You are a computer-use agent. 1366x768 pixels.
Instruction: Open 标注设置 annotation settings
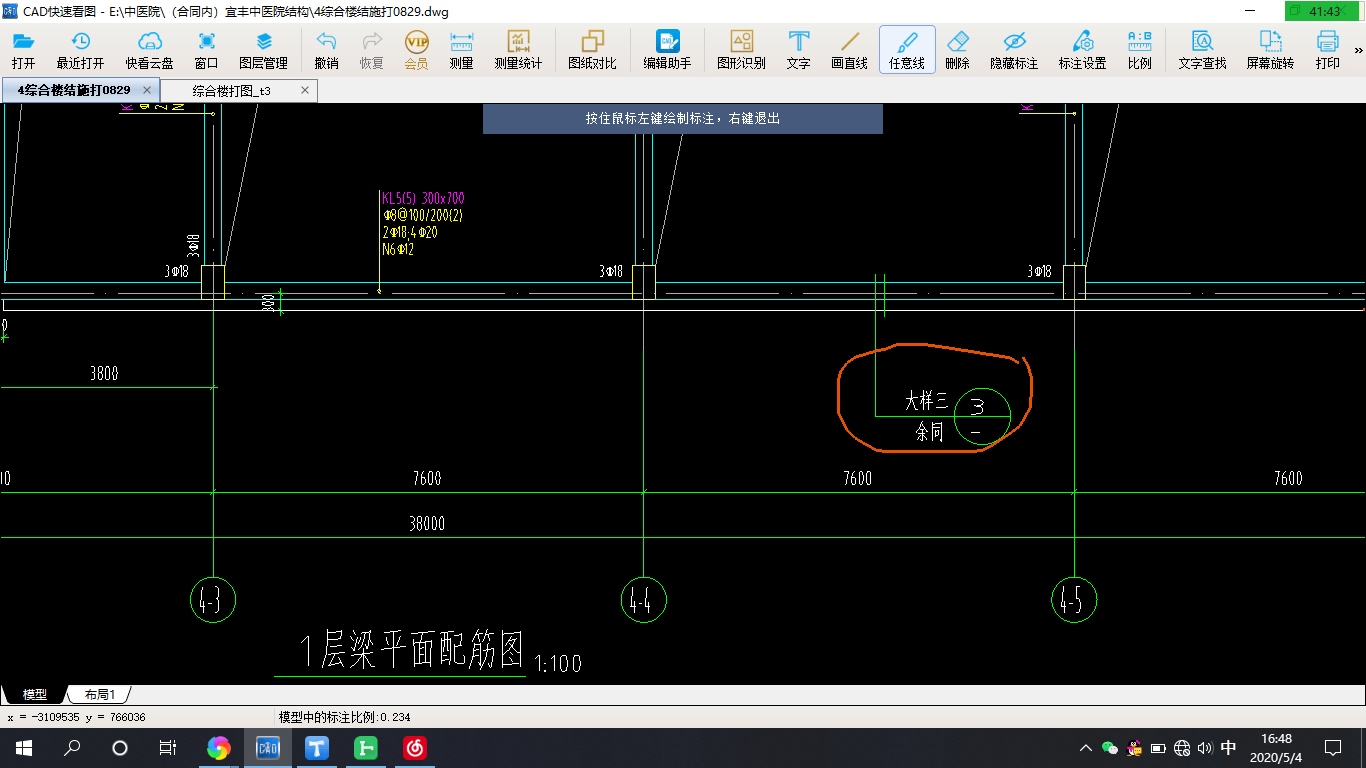pyautogui.click(x=1082, y=50)
